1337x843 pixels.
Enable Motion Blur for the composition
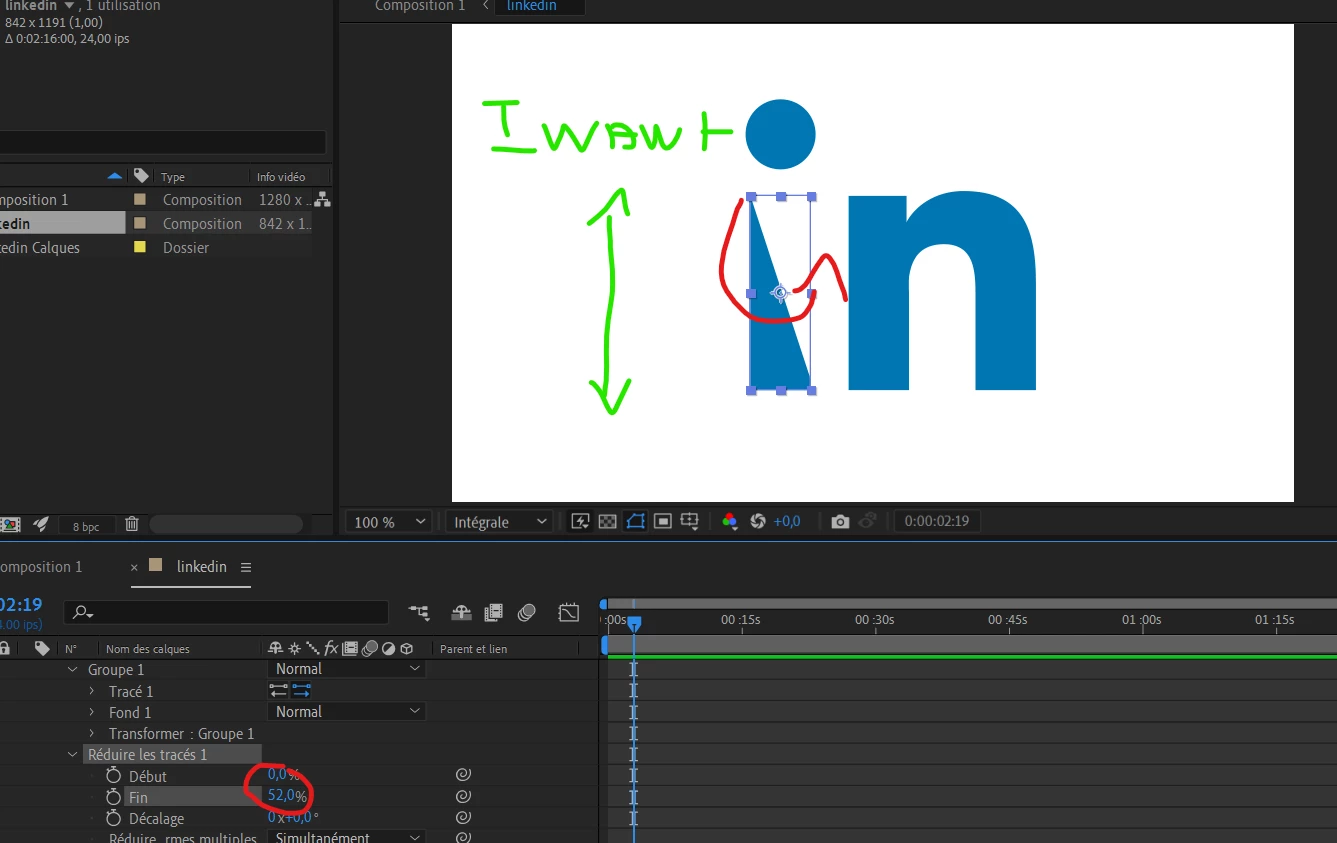(x=527, y=612)
